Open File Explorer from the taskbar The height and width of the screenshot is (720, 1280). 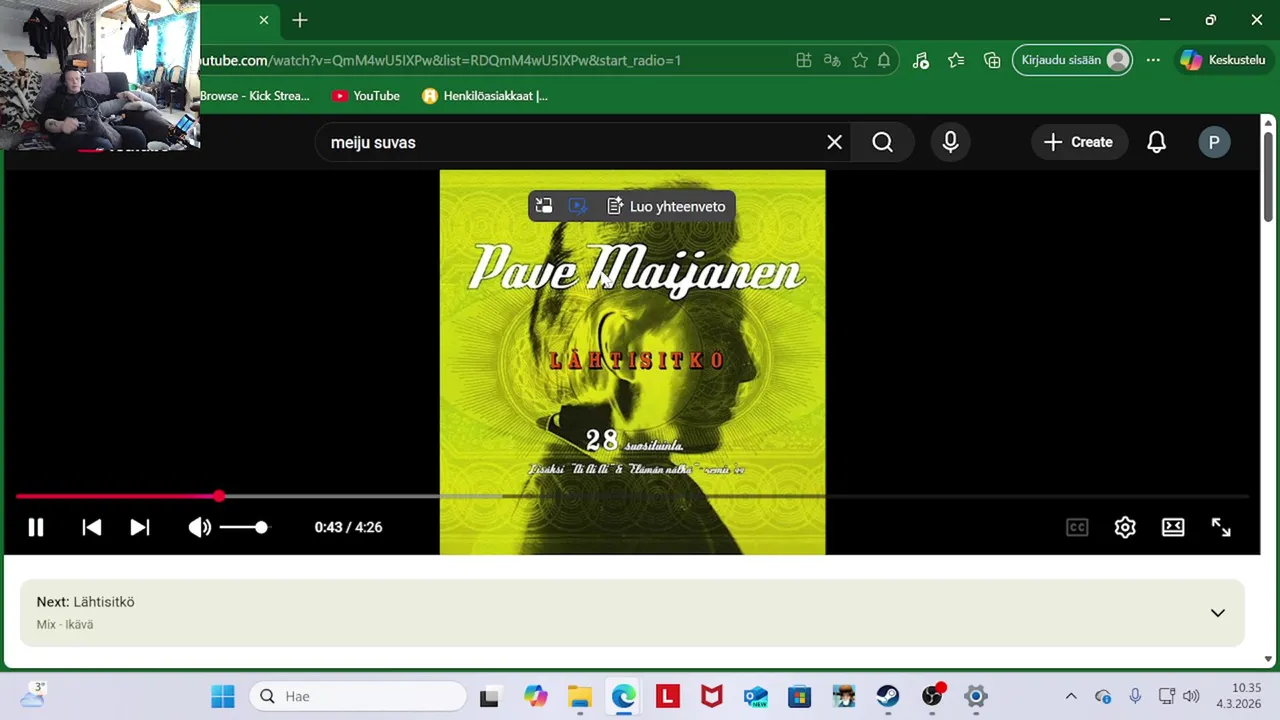click(580, 696)
